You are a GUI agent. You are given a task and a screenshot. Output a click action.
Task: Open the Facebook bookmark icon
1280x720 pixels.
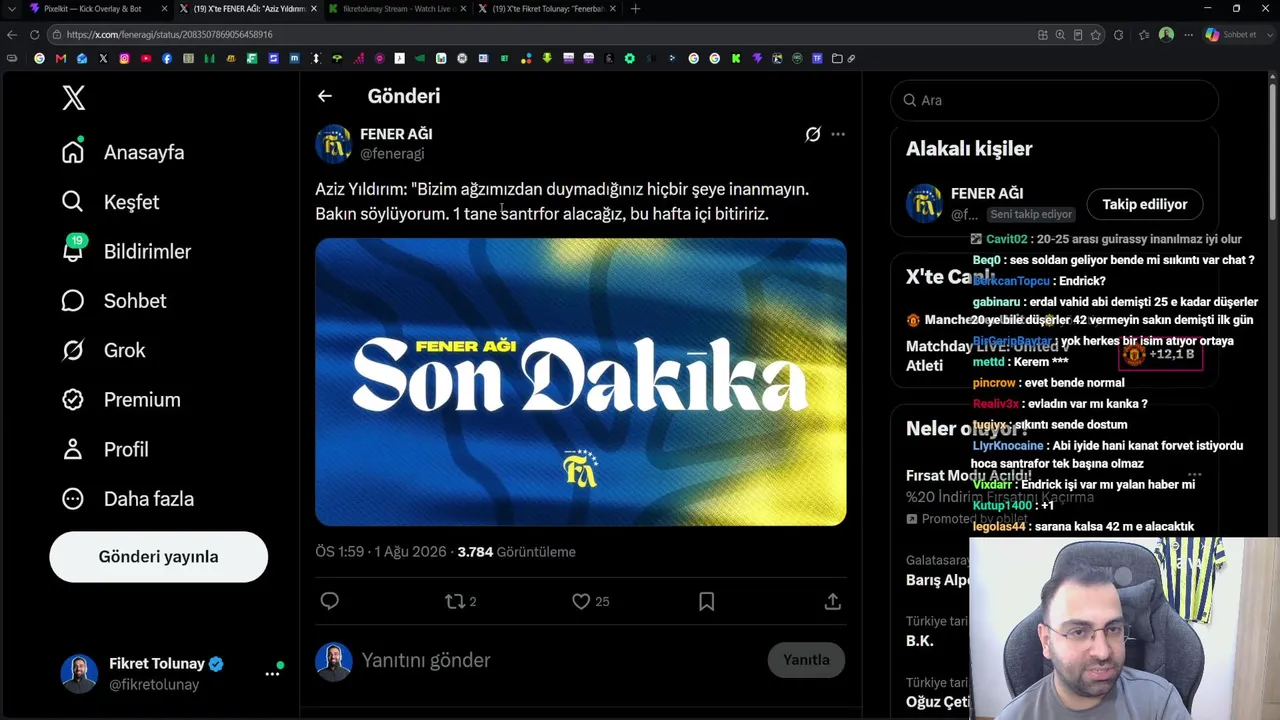click(x=166, y=59)
